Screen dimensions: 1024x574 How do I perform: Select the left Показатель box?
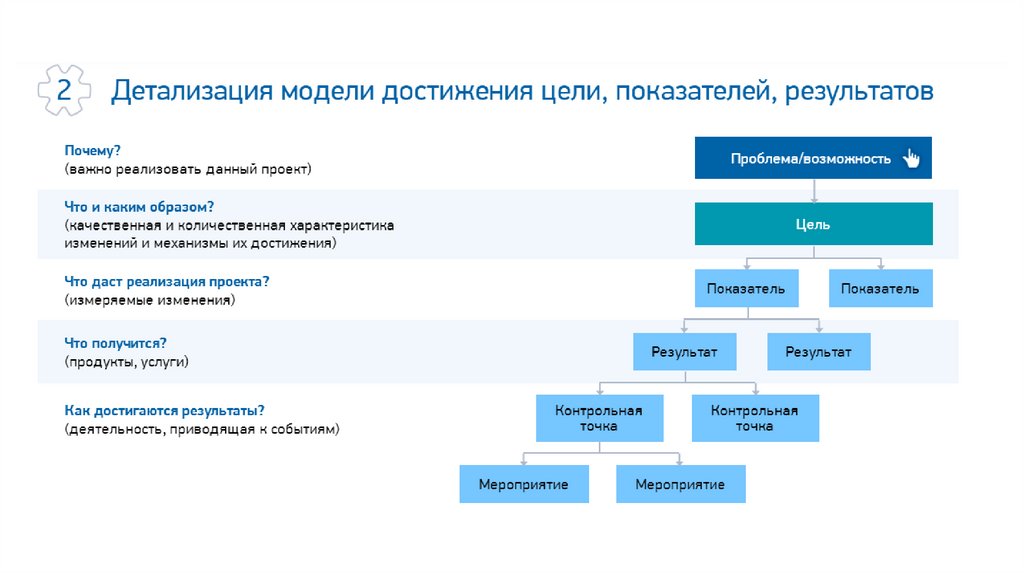[746, 288]
